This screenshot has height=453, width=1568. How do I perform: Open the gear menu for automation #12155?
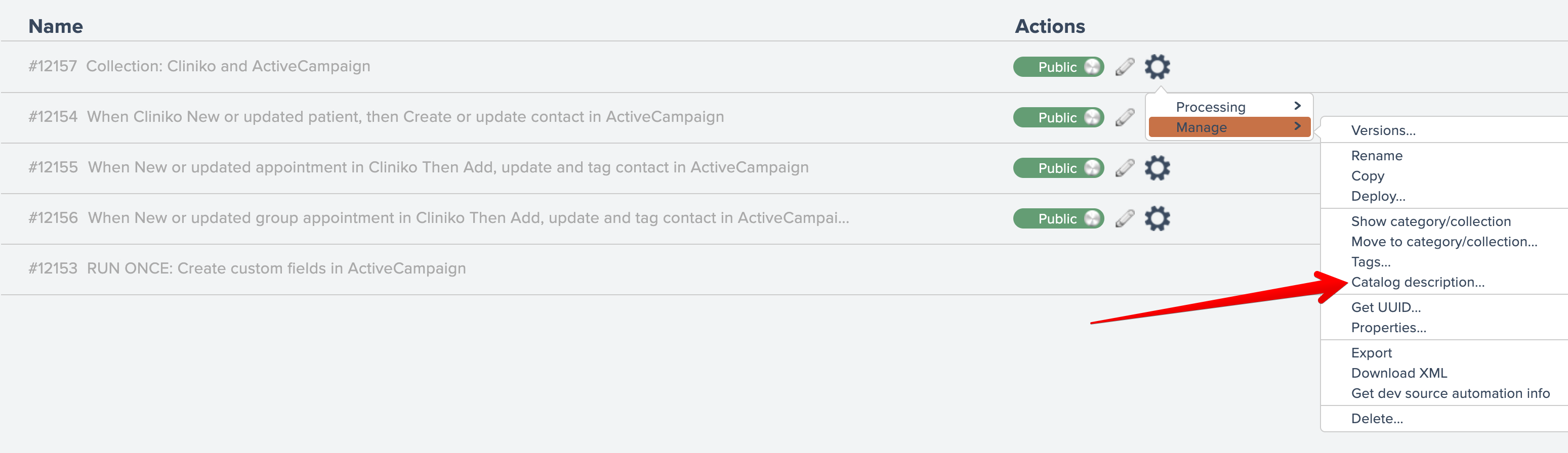pyautogui.click(x=1157, y=168)
